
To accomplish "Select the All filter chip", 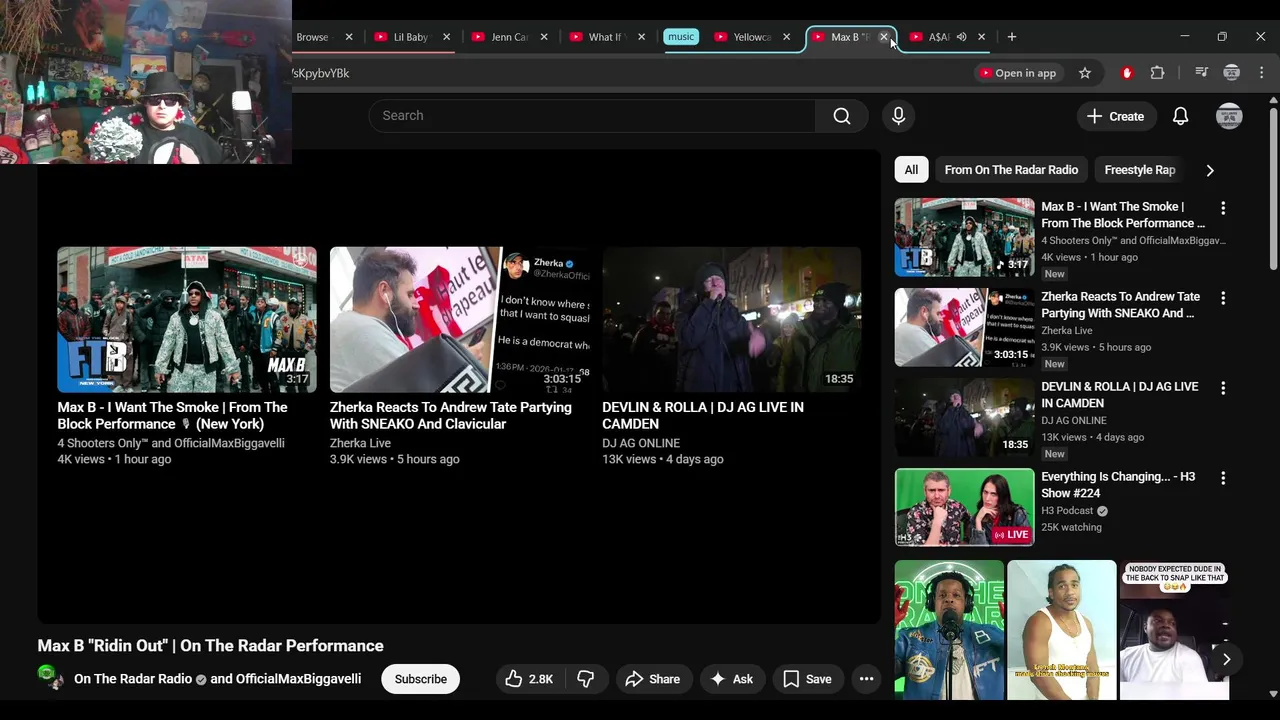I will 911,170.
